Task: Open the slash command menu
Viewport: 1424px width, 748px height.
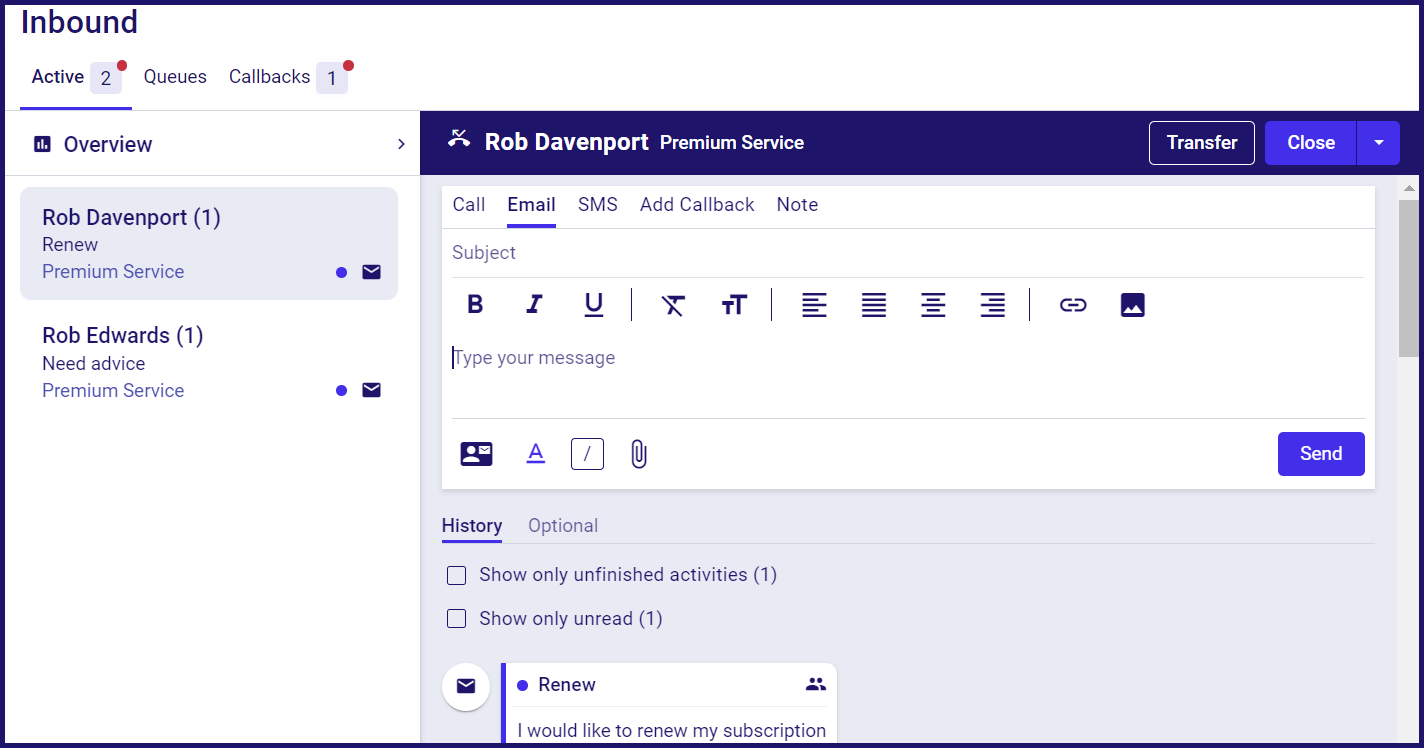Action: pos(587,453)
